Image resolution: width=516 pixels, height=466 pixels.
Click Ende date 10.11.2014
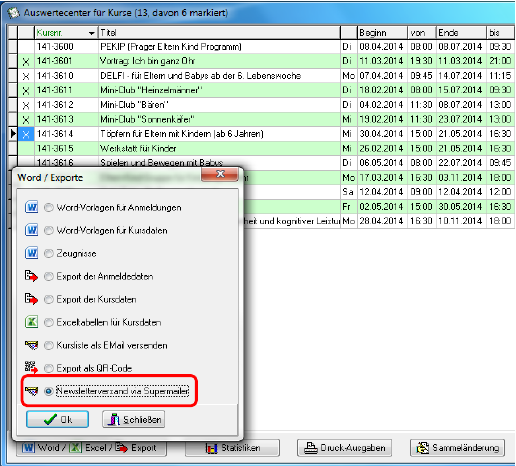pyautogui.click(x=460, y=221)
